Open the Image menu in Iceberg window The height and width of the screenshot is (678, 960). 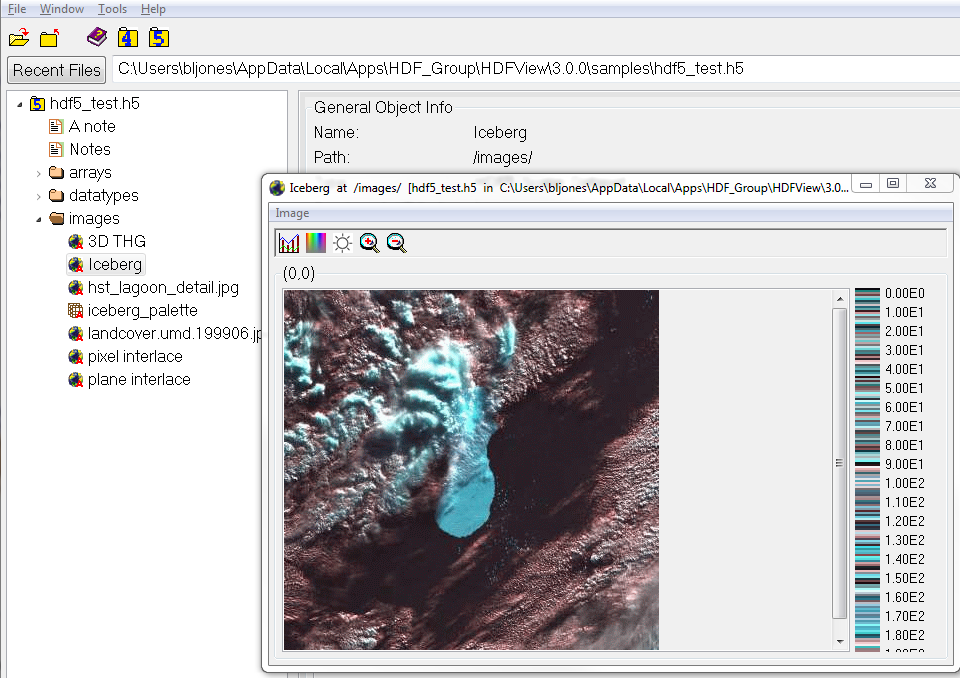point(292,213)
